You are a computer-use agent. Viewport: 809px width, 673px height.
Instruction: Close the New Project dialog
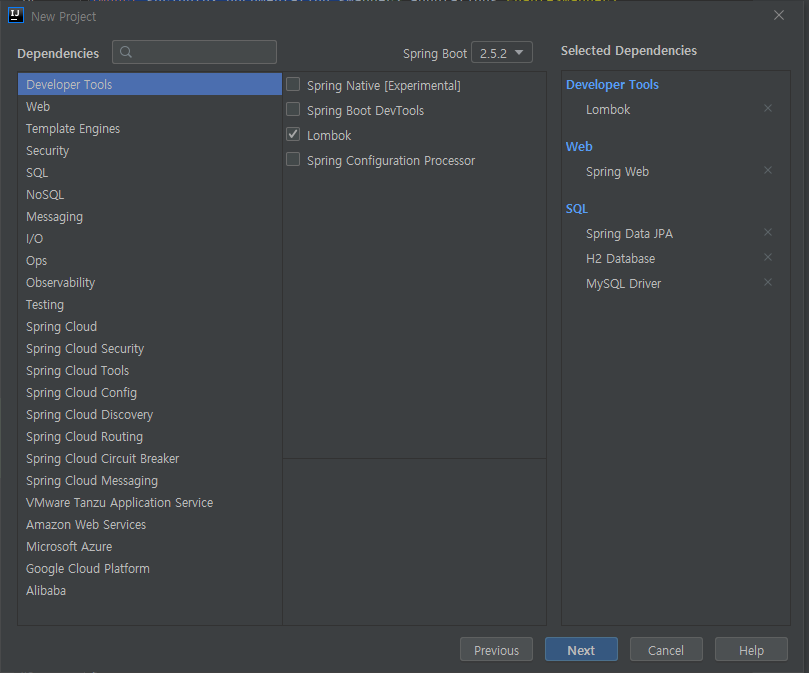pos(779,15)
